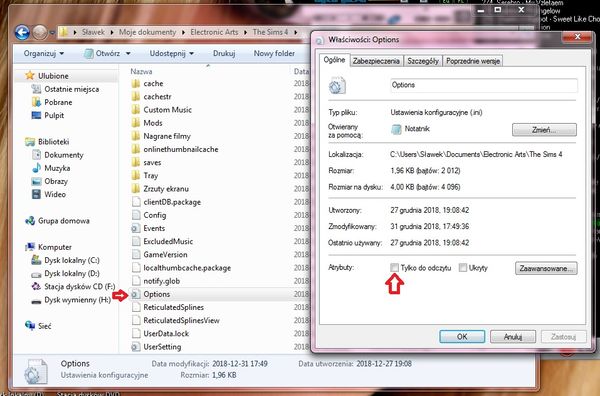Select the Pulpit desktop icon in sidebar
The width and height of the screenshot is (600, 396).
pyautogui.click(x=36, y=115)
